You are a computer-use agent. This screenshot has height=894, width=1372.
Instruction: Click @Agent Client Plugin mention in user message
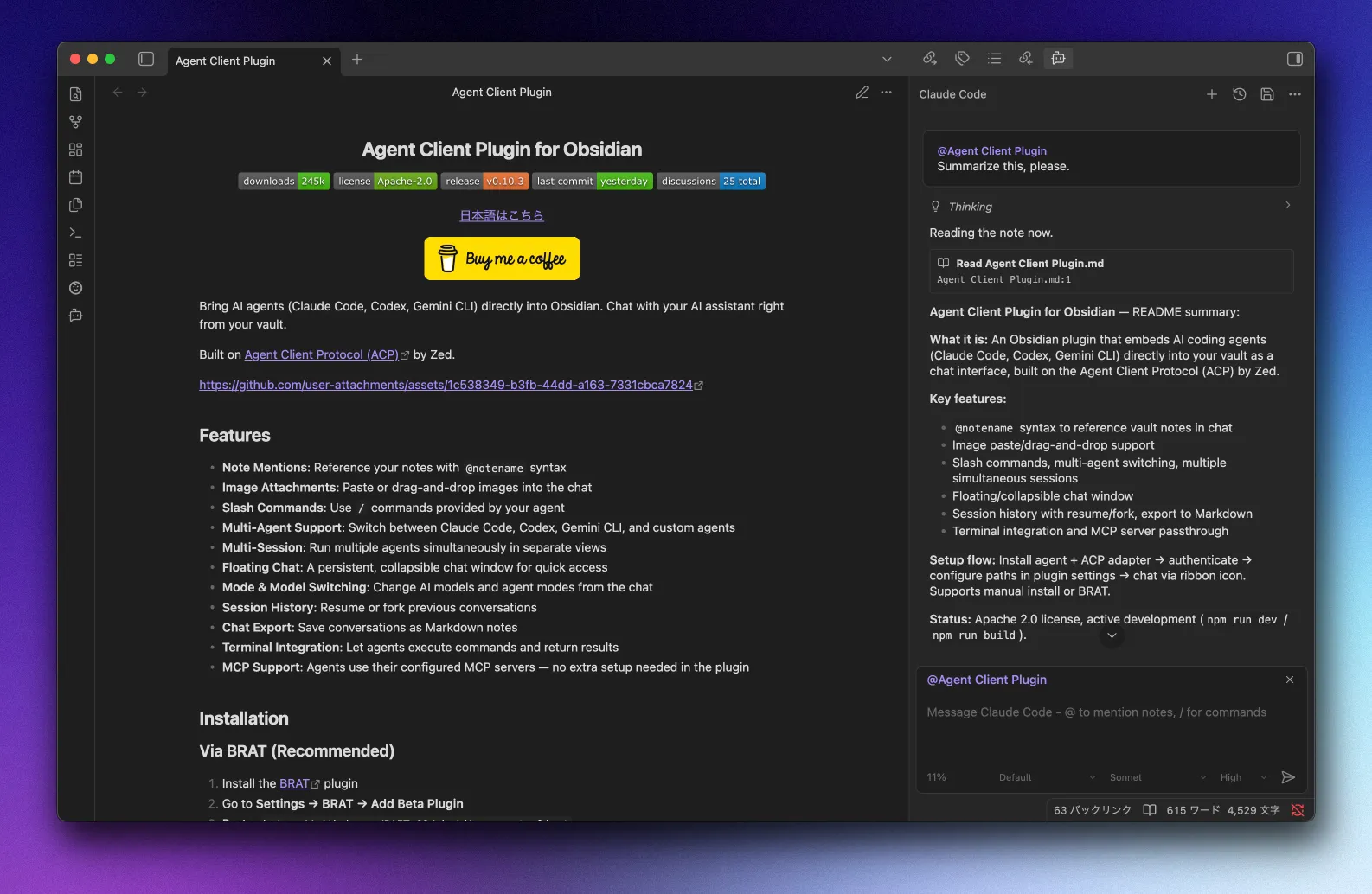tap(991, 150)
